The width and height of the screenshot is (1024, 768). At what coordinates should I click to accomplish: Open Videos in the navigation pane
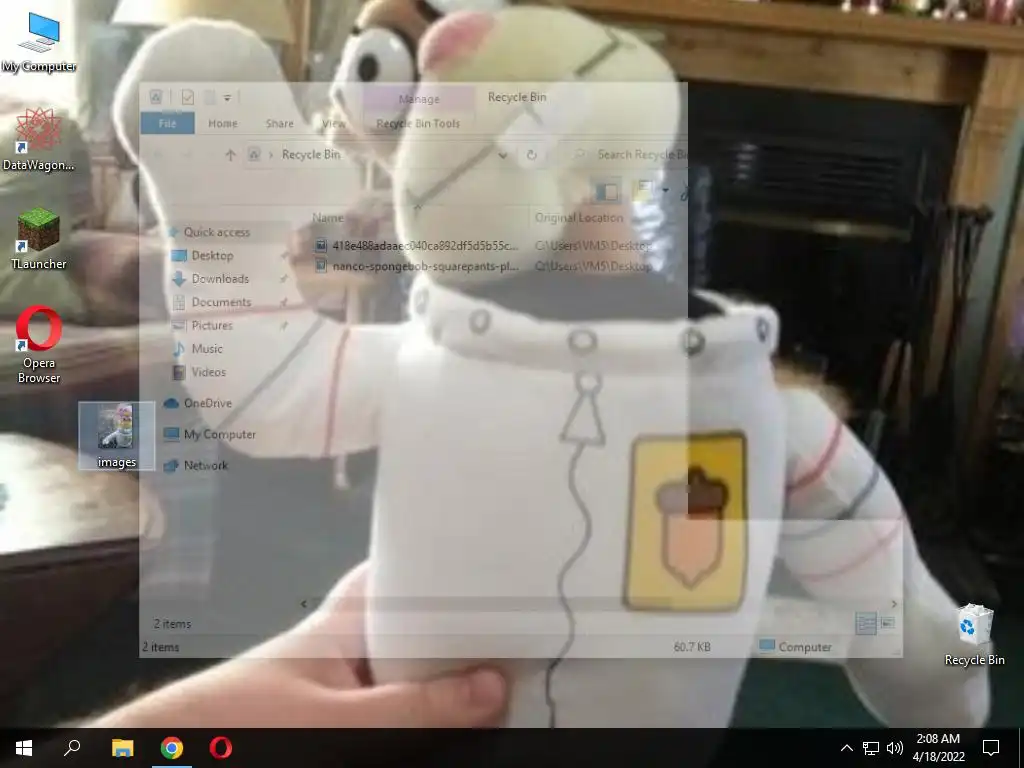pyautogui.click(x=208, y=372)
